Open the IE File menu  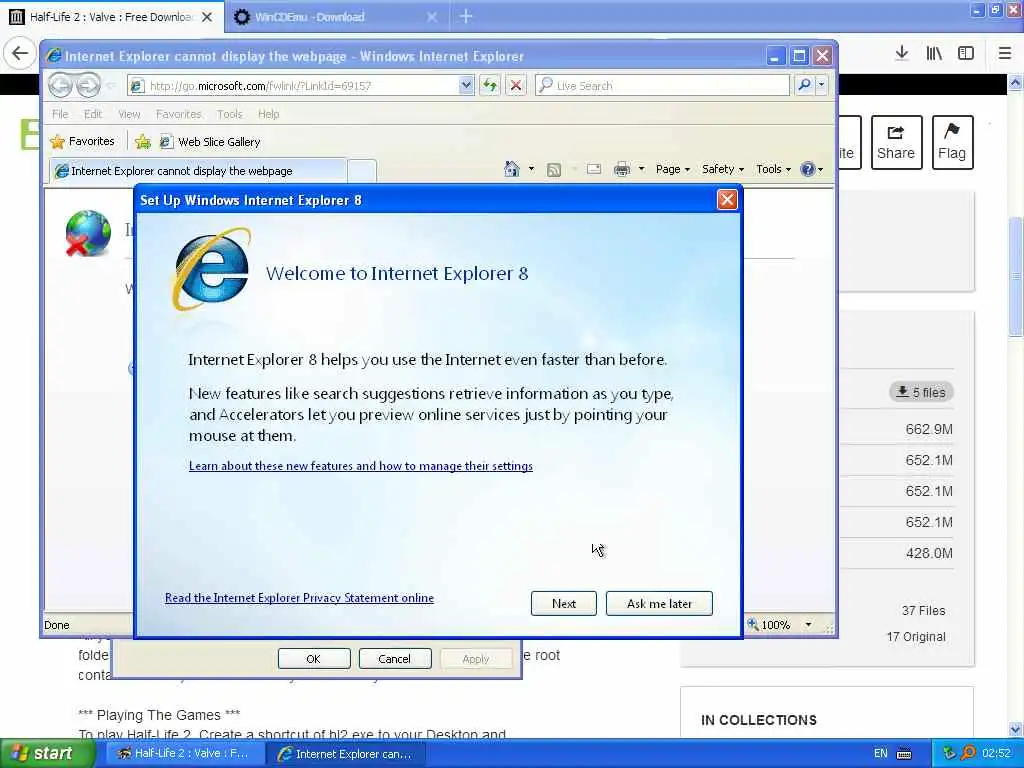click(60, 114)
